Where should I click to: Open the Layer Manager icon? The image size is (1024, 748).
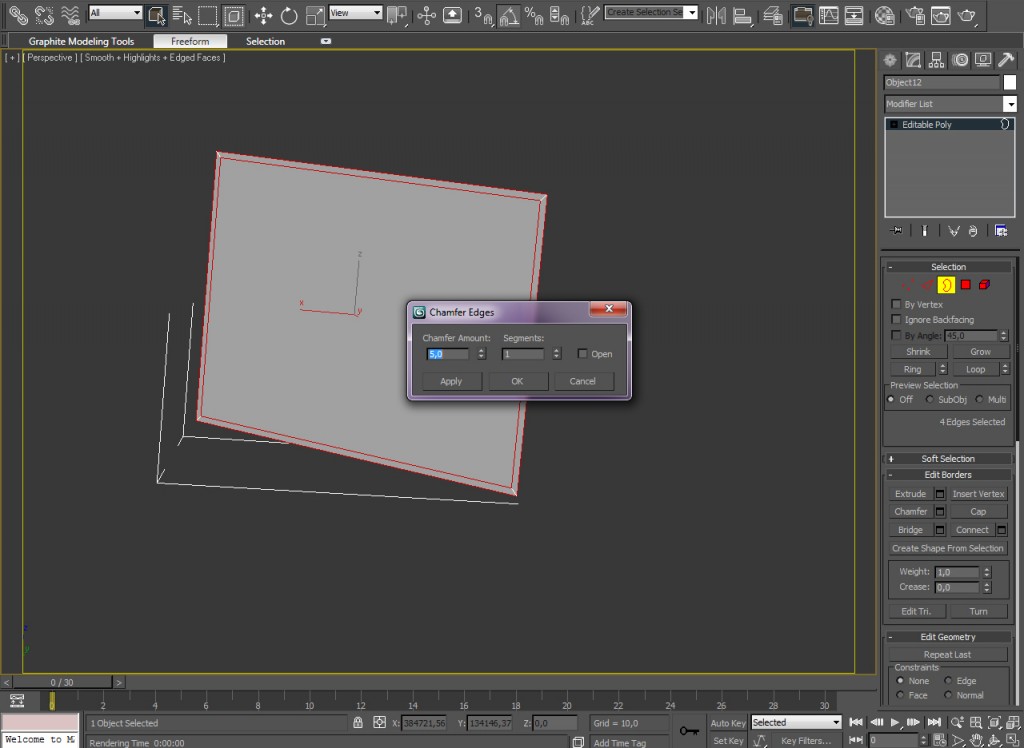coord(773,14)
